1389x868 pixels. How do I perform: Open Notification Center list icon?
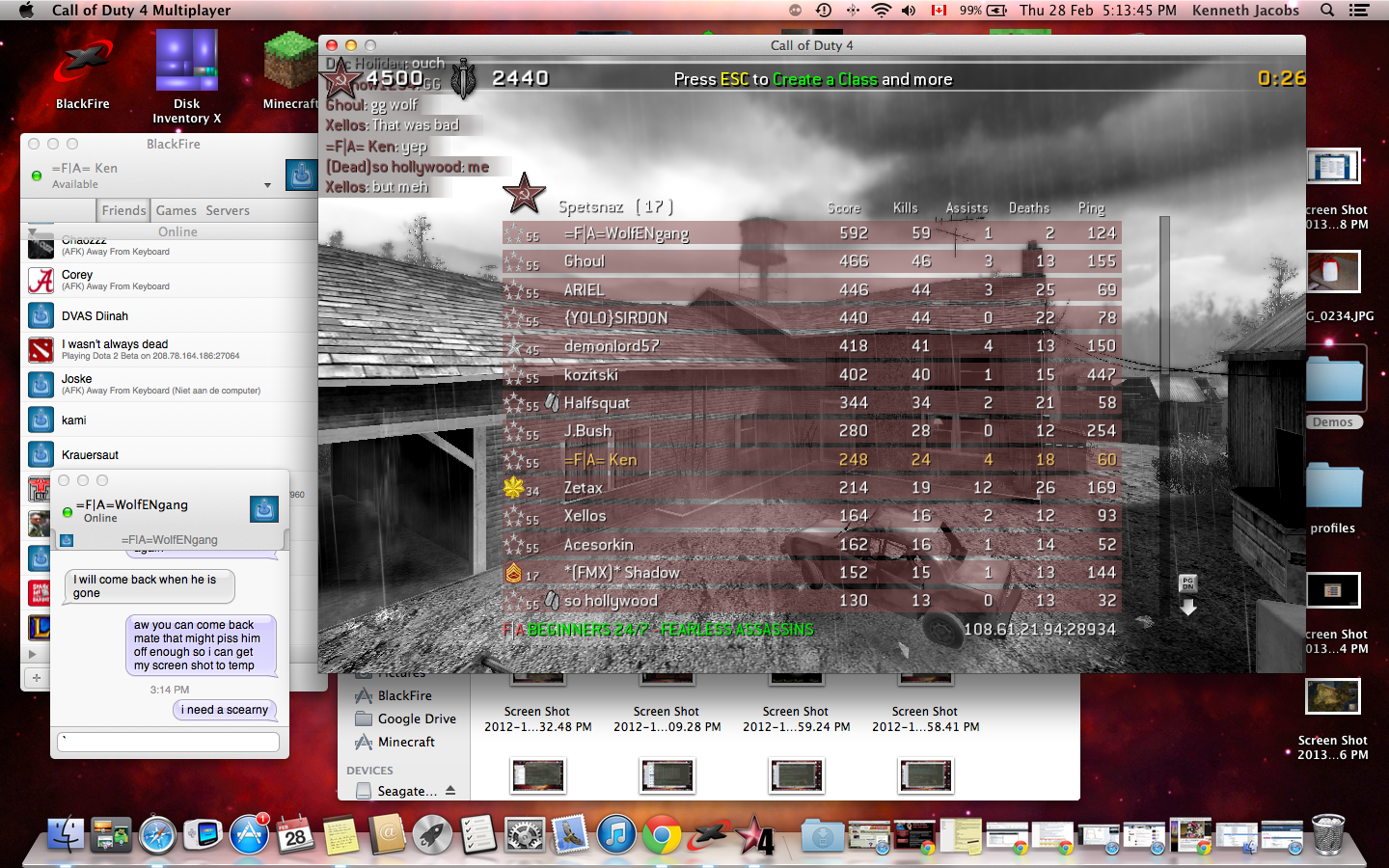[1359, 11]
